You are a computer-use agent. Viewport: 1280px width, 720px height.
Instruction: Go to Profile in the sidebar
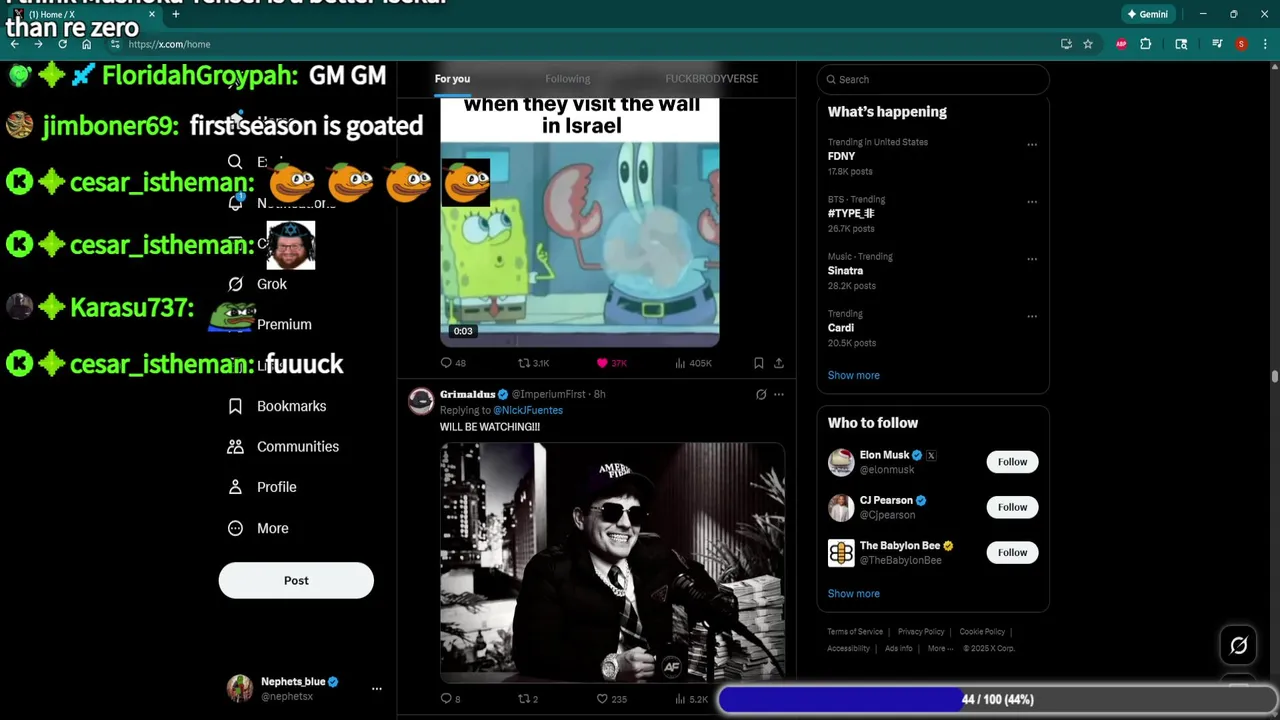pos(262,487)
